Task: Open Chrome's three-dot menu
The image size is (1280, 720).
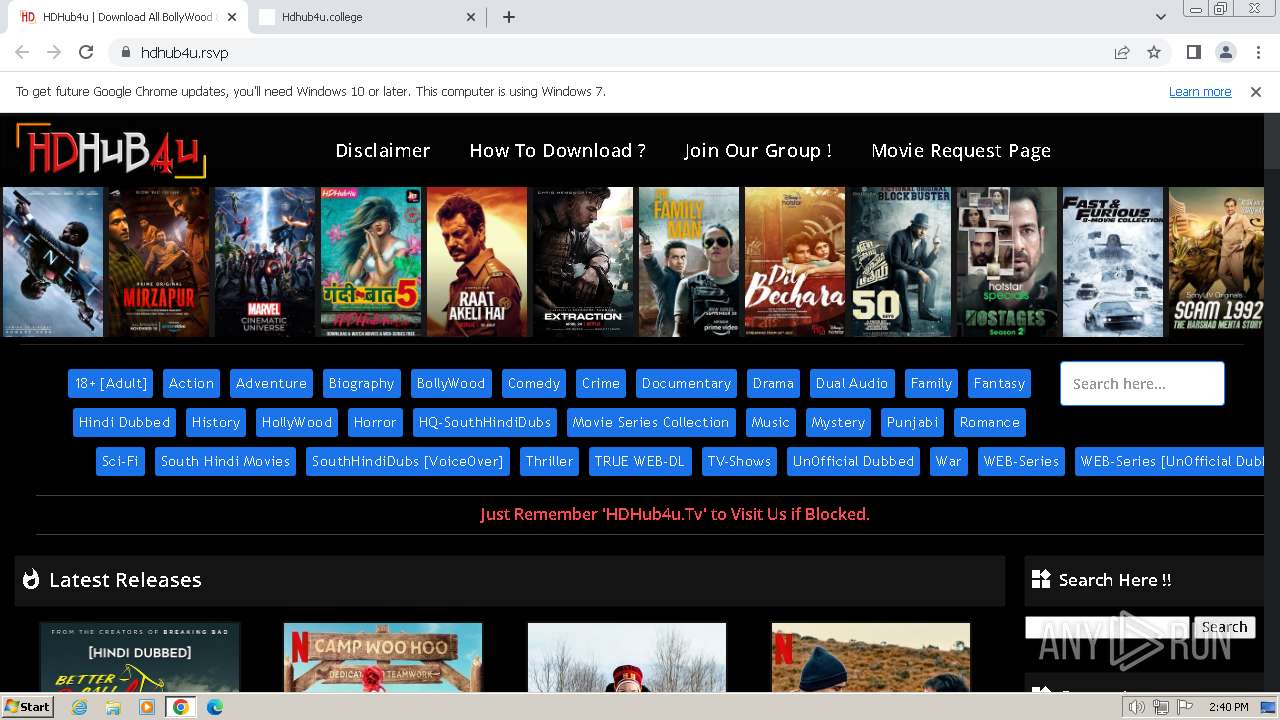Action: (1257, 52)
